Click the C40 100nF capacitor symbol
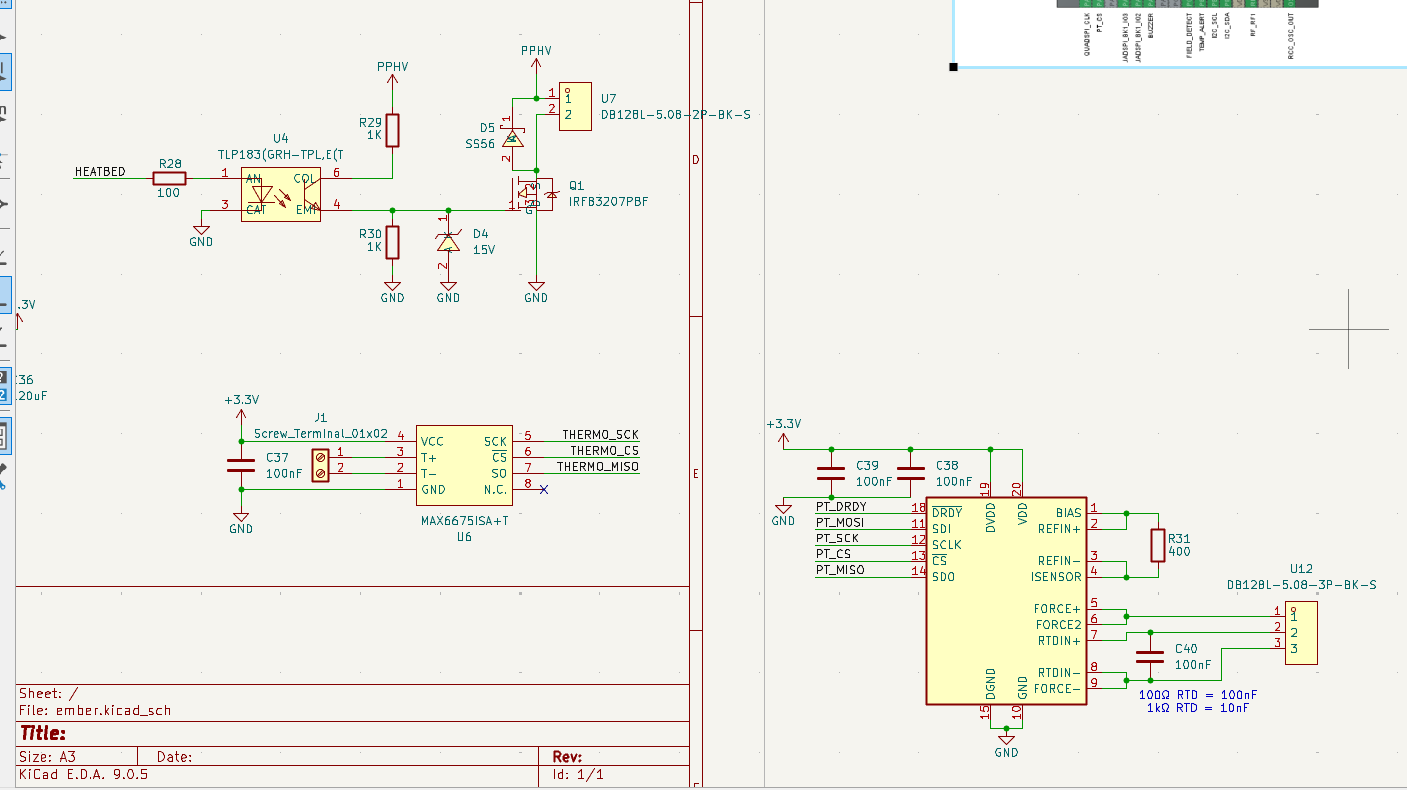The height and width of the screenshot is (790, 1407). (1151, 657)
